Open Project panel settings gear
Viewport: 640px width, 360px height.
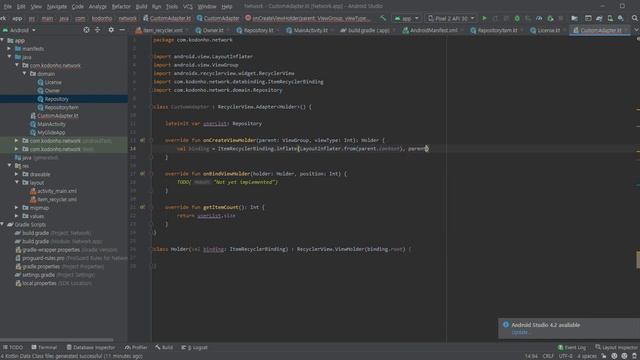(x=111, y=30)
